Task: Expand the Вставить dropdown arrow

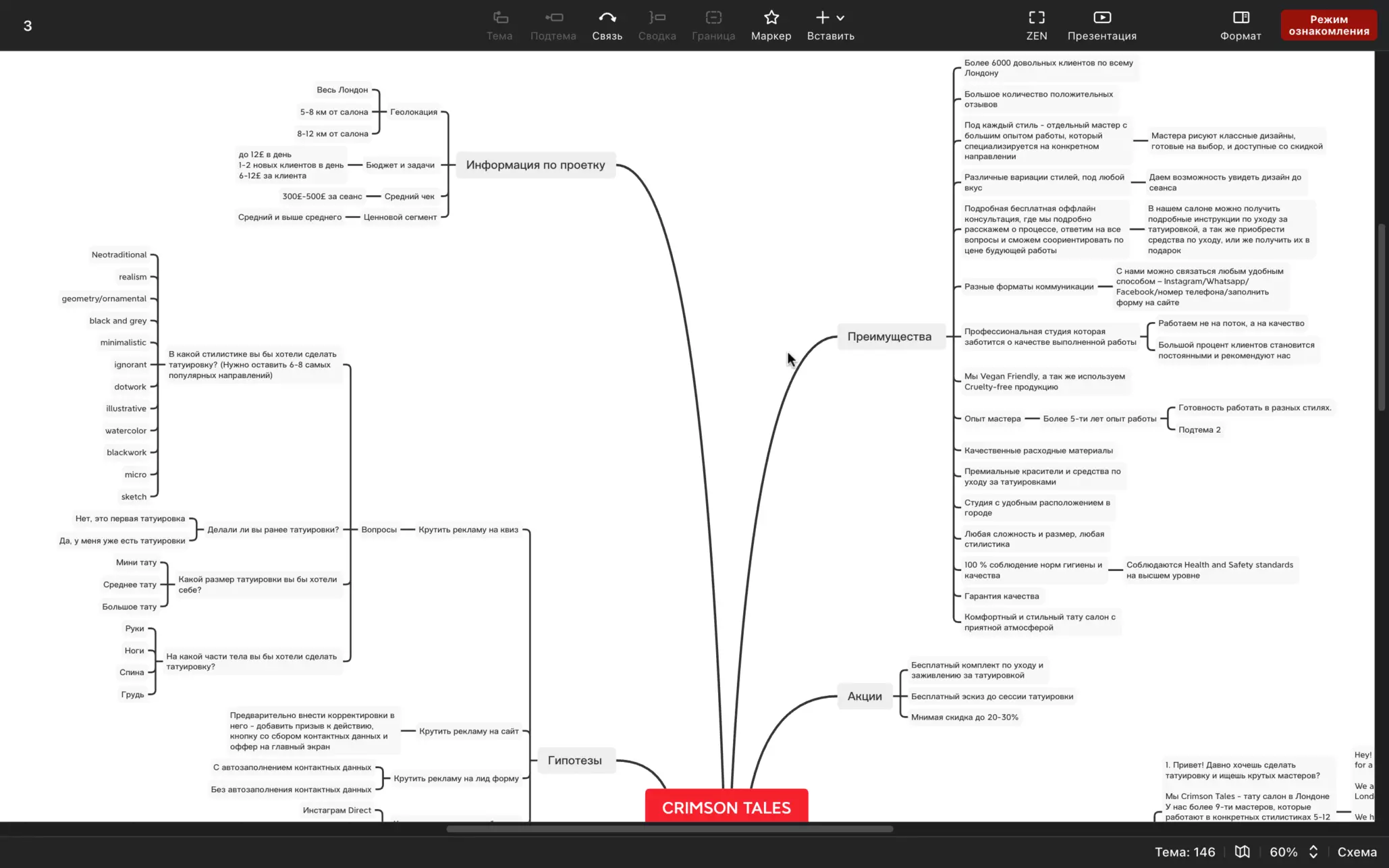Action: click(x=840, y=18)
